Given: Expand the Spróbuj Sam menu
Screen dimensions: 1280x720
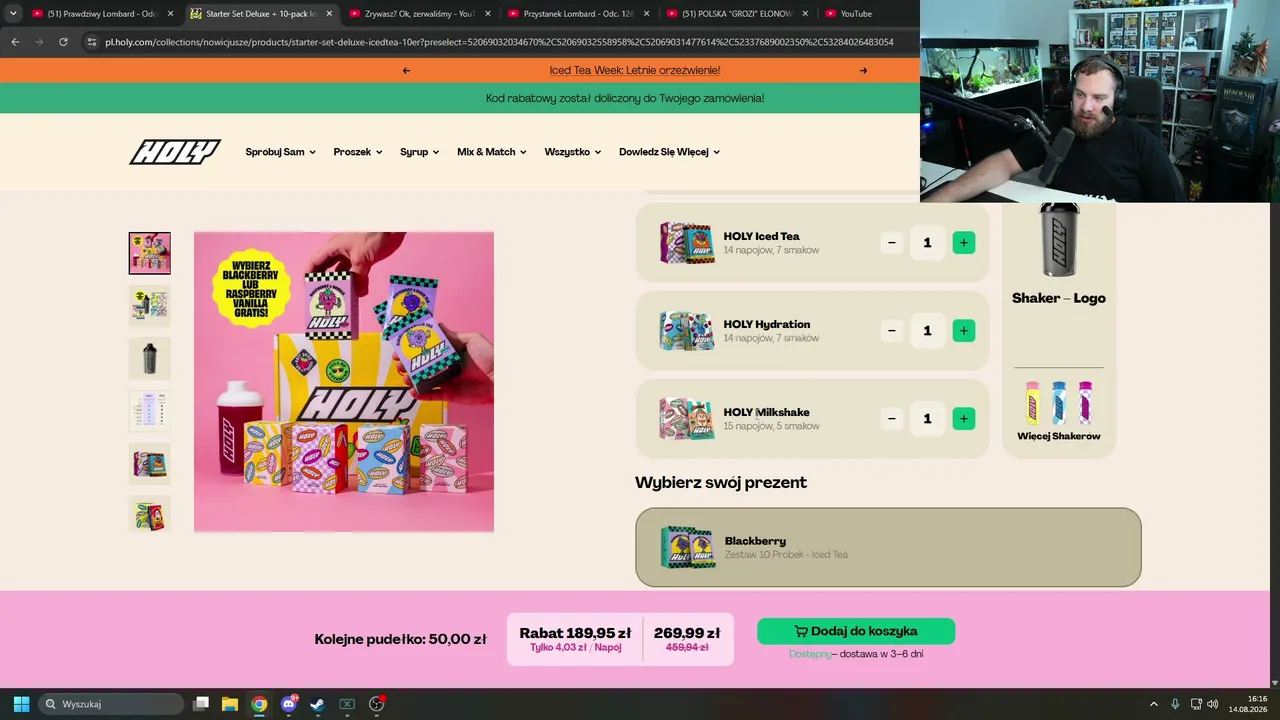Looking at the screenshot, I should point(280,152).
